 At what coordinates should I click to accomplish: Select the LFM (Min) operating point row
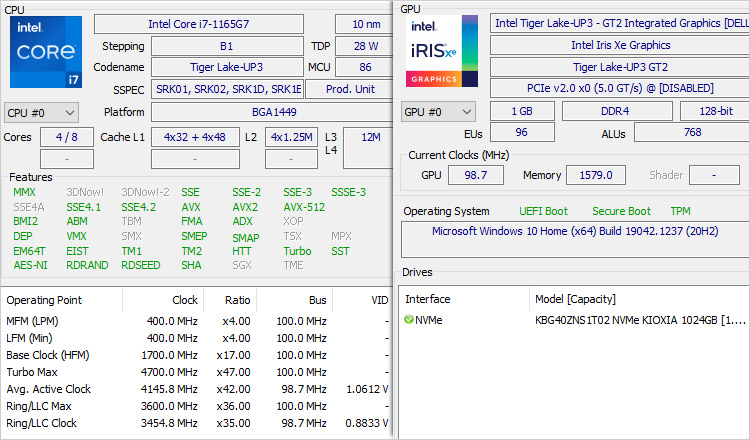click(x=197, y=338)
